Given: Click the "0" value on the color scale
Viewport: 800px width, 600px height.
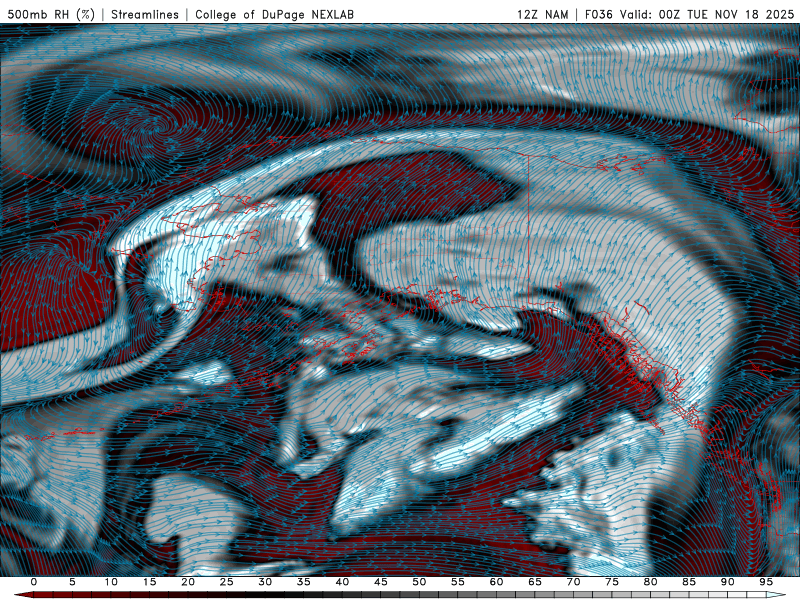Looking at the screenshot, I should tap(34, 582).
